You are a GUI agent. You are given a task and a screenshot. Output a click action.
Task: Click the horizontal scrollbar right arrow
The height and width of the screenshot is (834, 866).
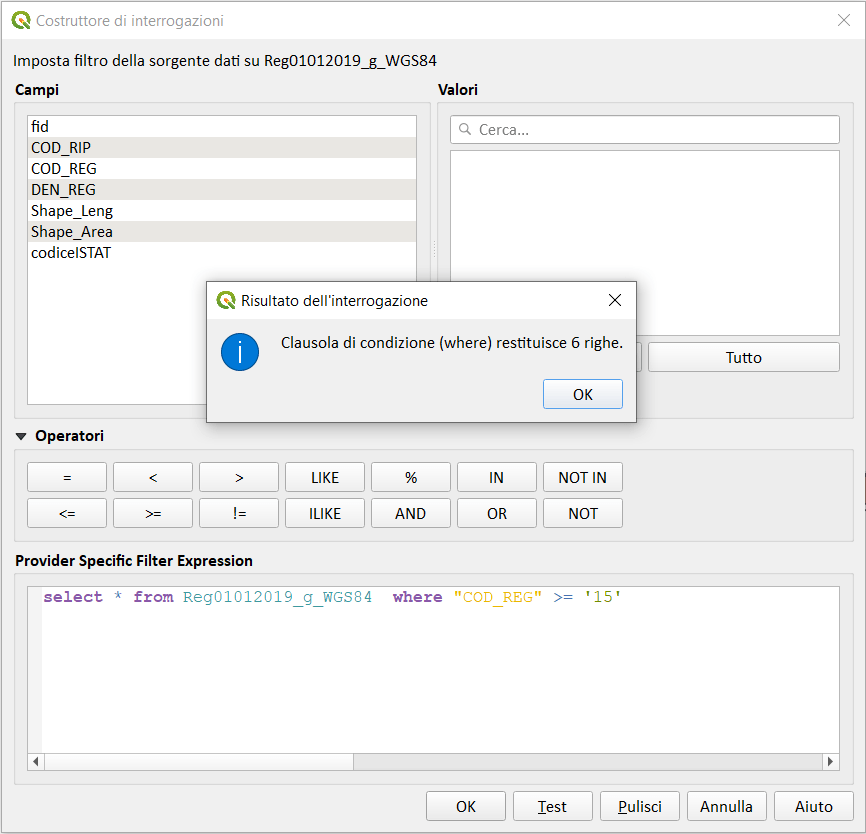(830, 762)
